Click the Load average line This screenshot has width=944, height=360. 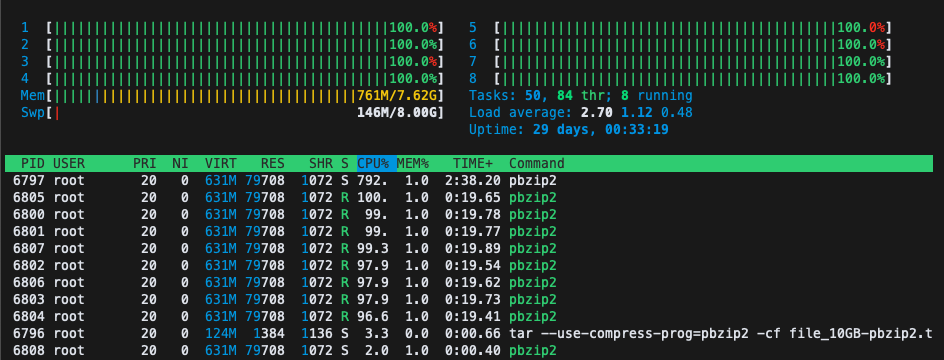pyautogui.click(x=580, y=113)
